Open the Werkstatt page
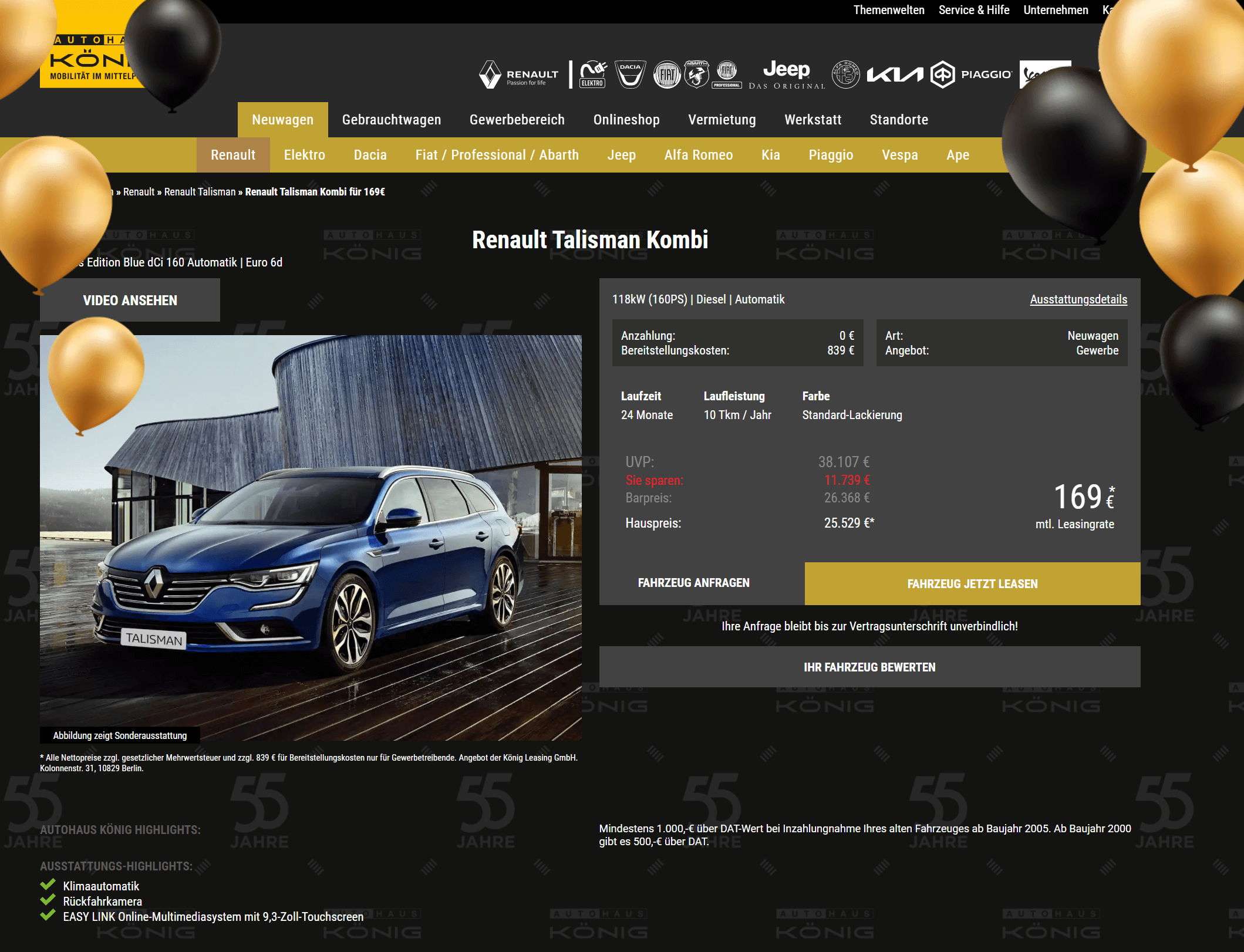Viewport: 1244px width, 952px height. tap(813, 120)
